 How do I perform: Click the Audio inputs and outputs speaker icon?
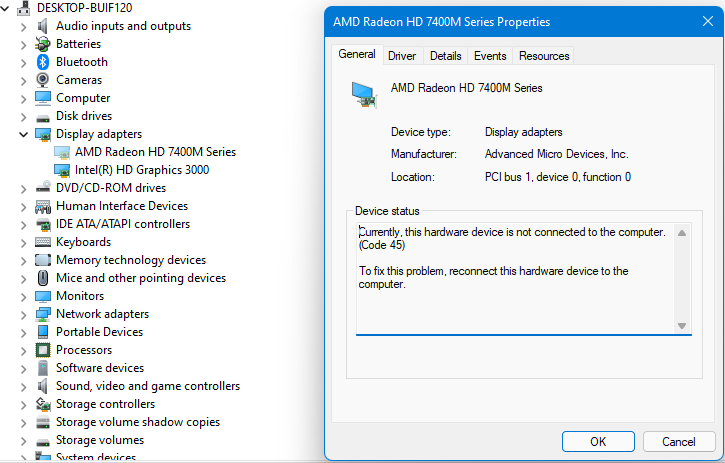pyautogui.click(x=43, y=26)
